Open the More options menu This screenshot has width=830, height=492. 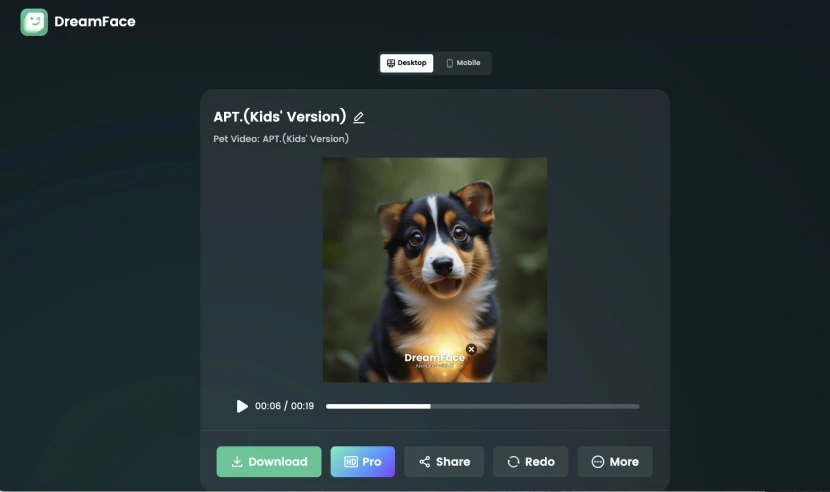pyautogui.click(x=615, y=462)
